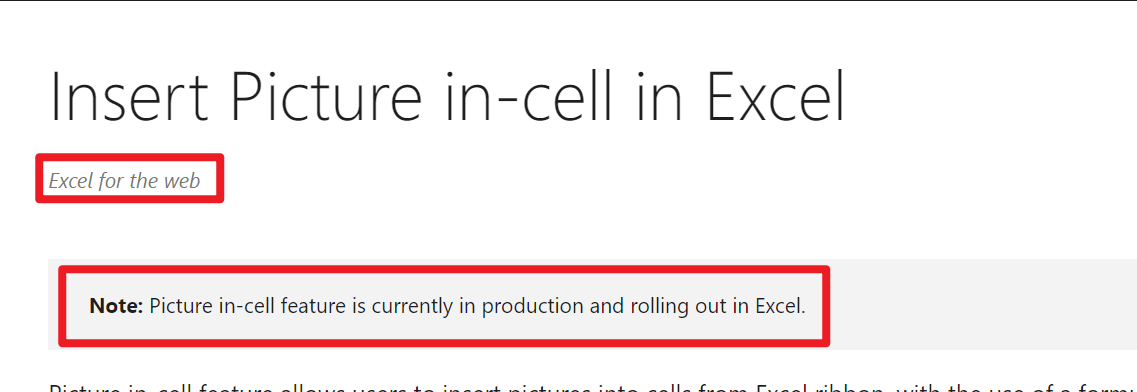
Task: Click the red outline around the note
Action: (x=444, y=269)
